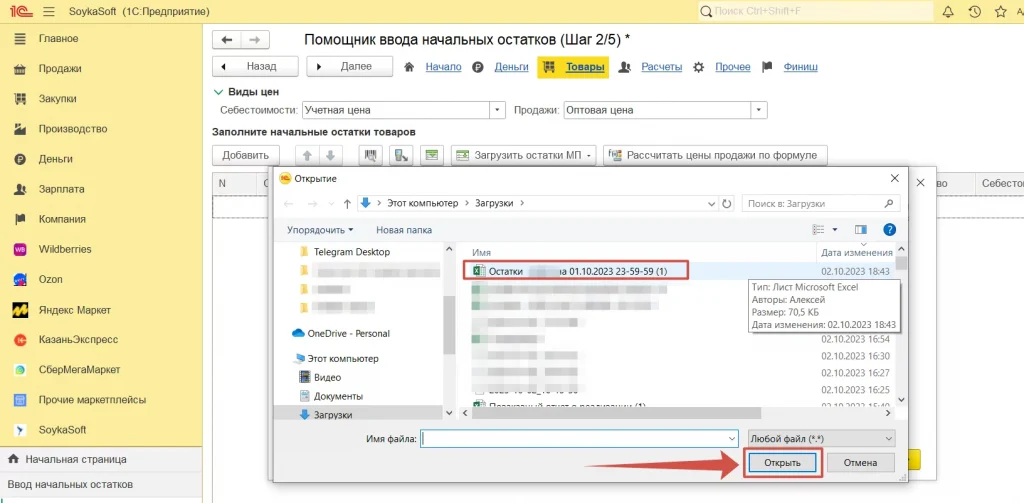Switch to the Деньги step tab
This screenshot has height=503, width=1024.
click(511, 67)
